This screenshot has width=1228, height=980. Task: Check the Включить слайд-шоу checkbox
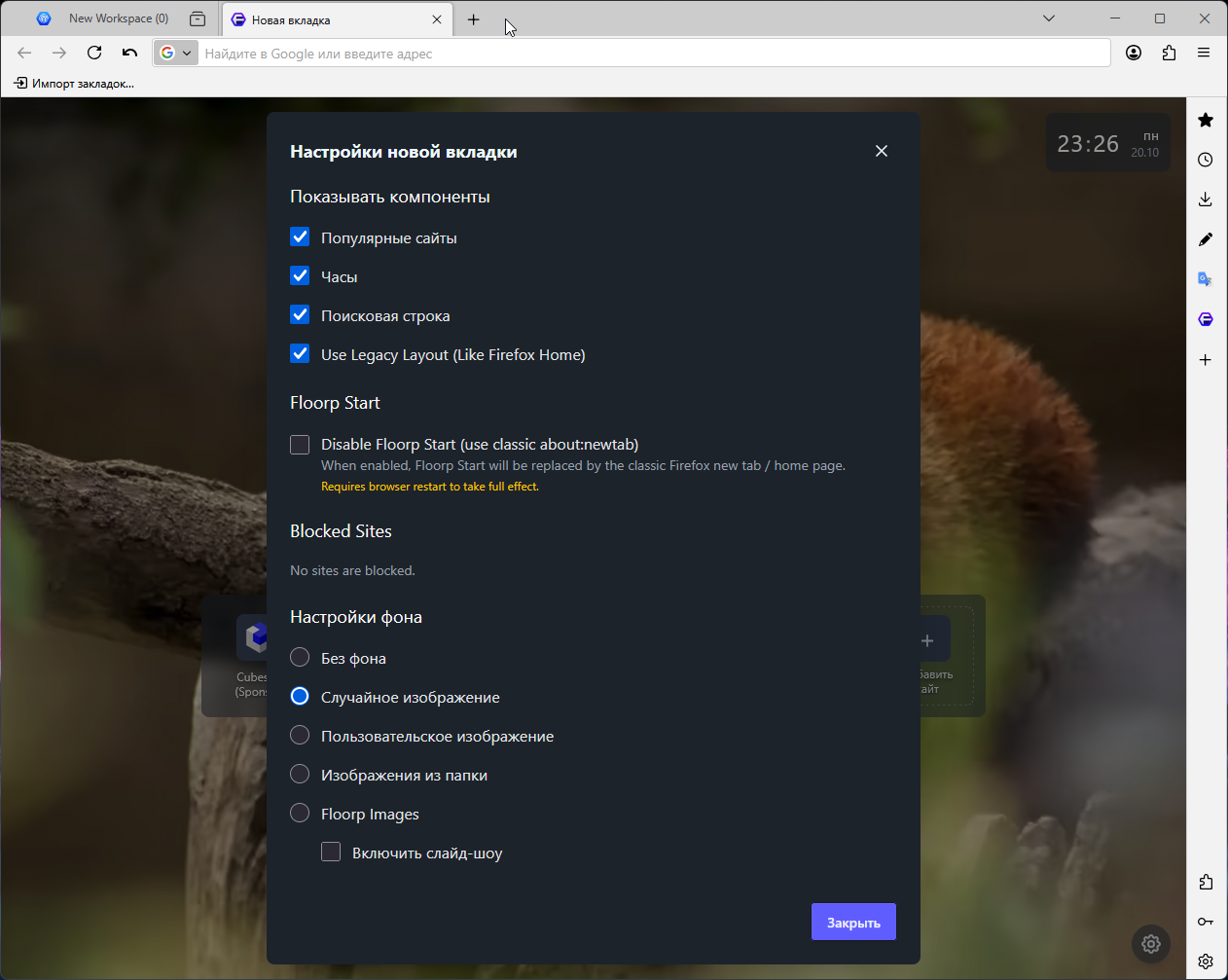pyautogui.click(x=331, y=853)
